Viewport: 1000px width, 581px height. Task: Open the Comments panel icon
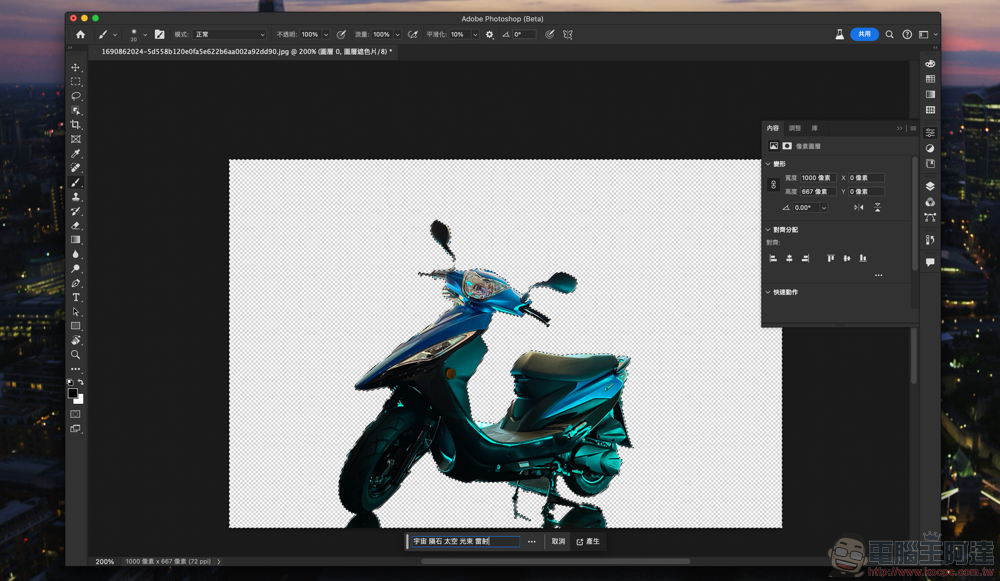[930, 262]
